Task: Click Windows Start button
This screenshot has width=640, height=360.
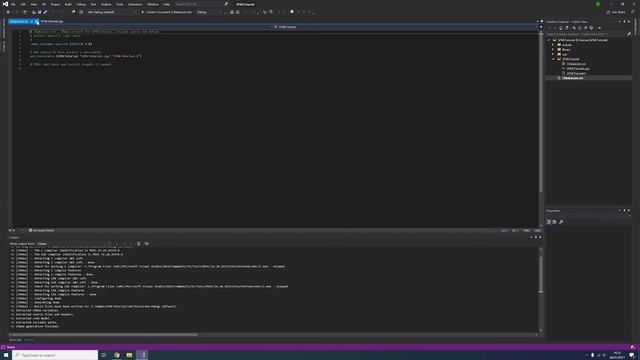Action: tap(6, 355)
